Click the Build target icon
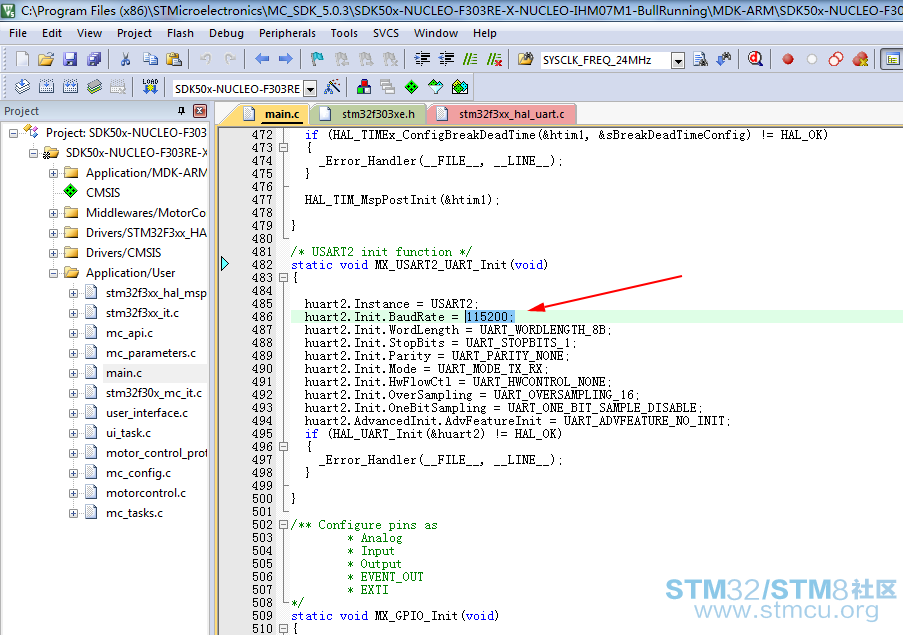 point(47,87)
